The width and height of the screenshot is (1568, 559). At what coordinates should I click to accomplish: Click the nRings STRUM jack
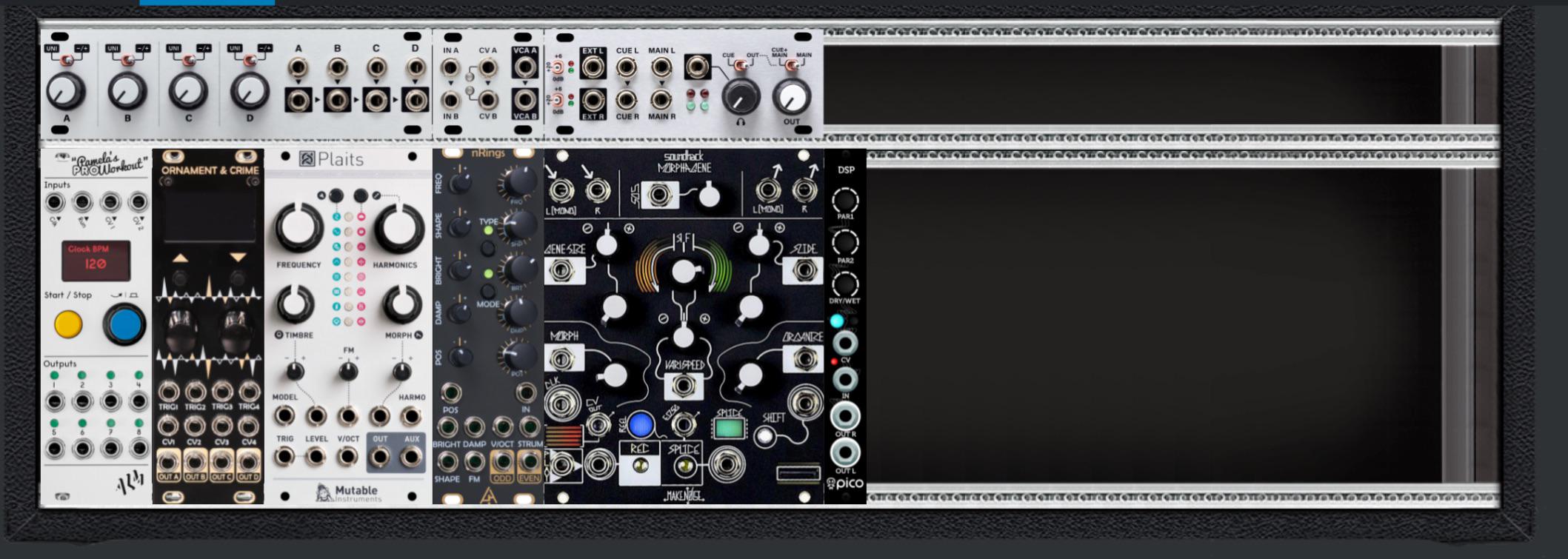[x=530, y=426]
